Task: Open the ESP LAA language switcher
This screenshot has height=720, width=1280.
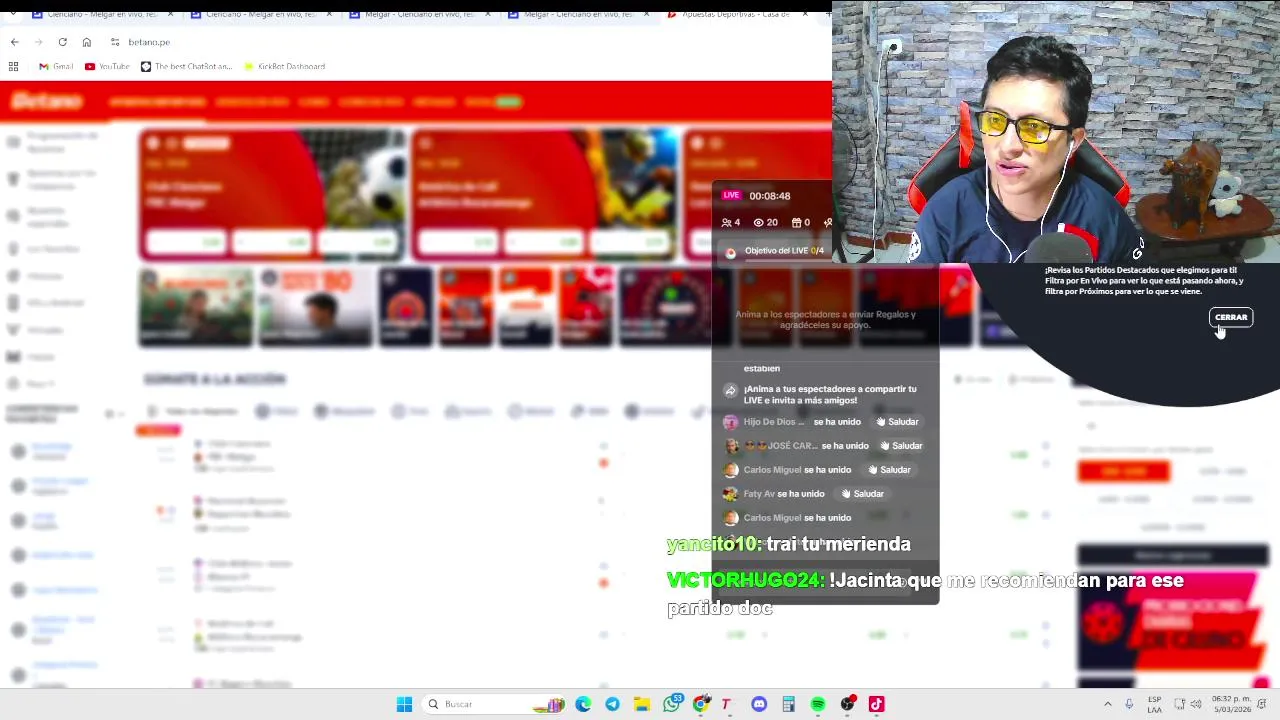Action: 1155,704
